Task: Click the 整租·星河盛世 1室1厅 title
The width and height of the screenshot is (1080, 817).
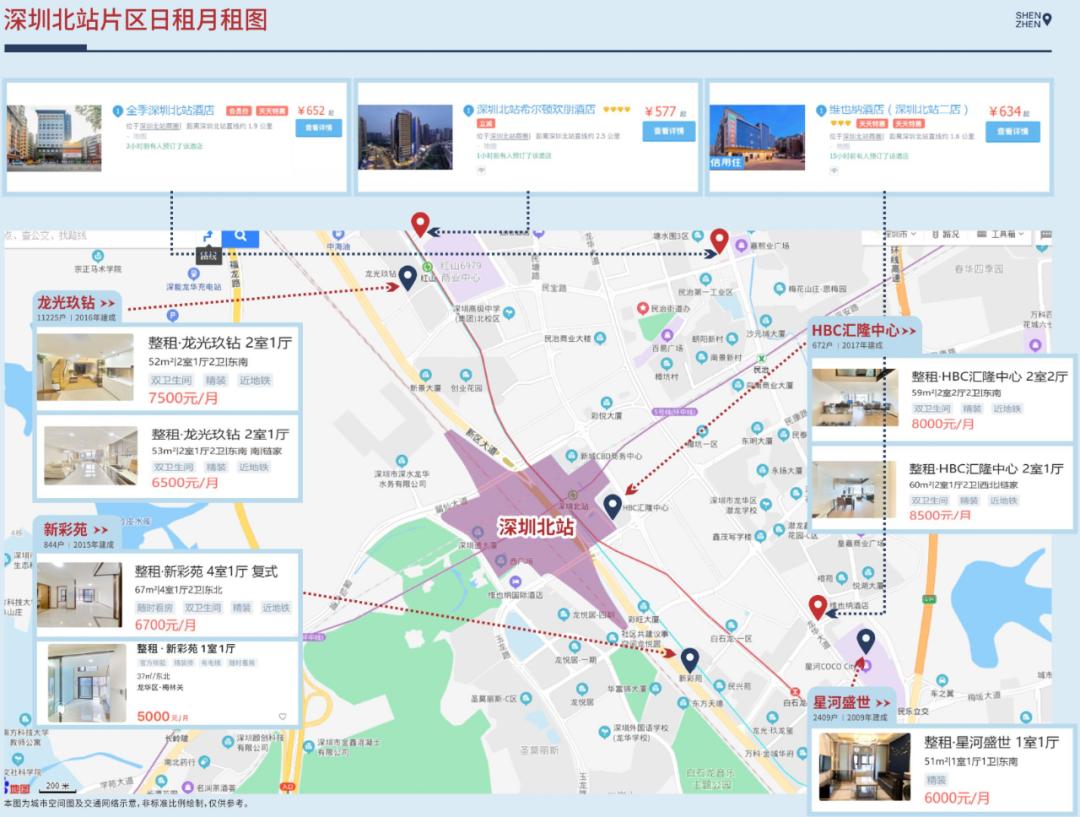Action: tap(991, 742)
